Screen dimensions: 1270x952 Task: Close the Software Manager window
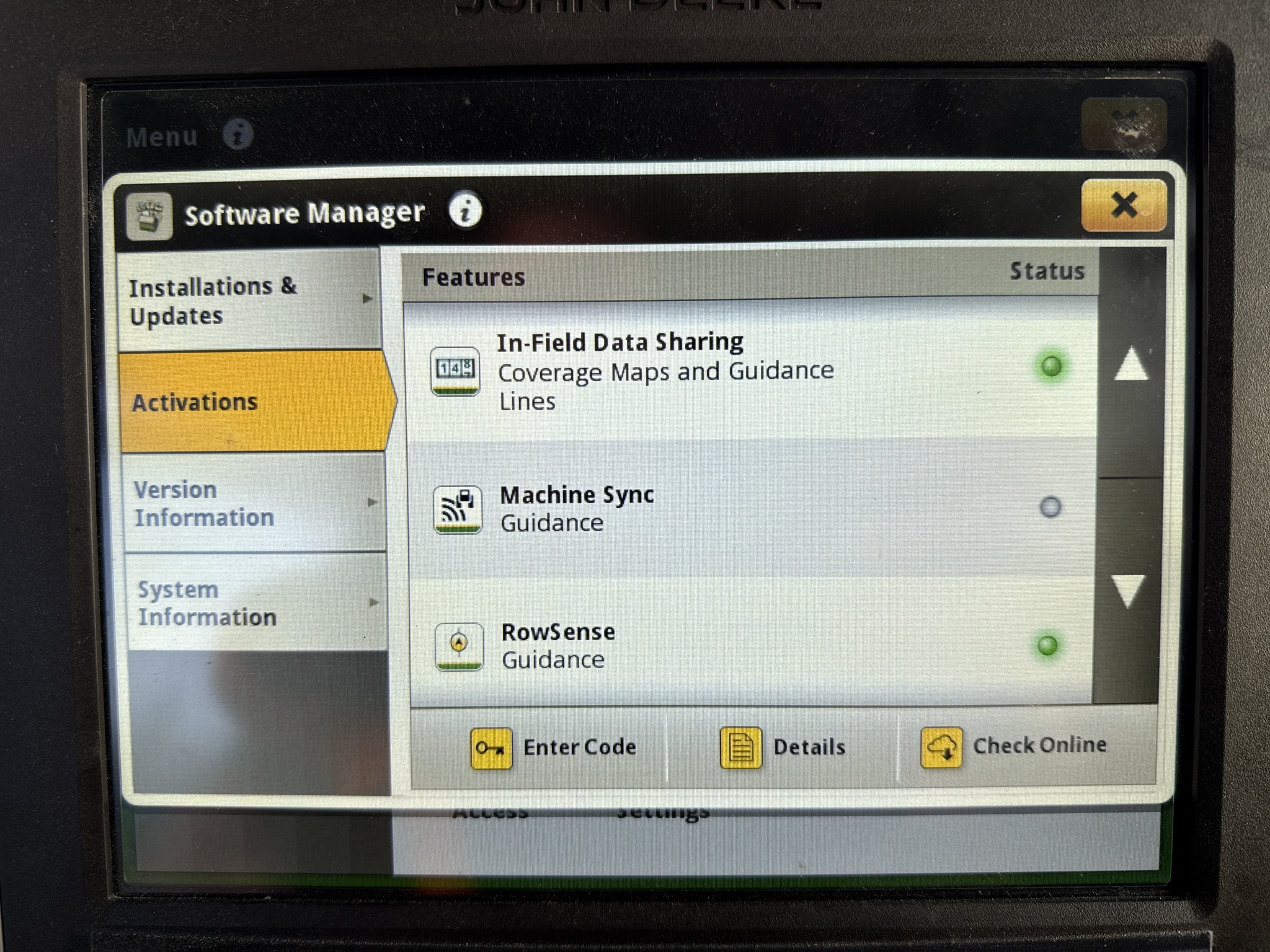tap(1123, 205)
